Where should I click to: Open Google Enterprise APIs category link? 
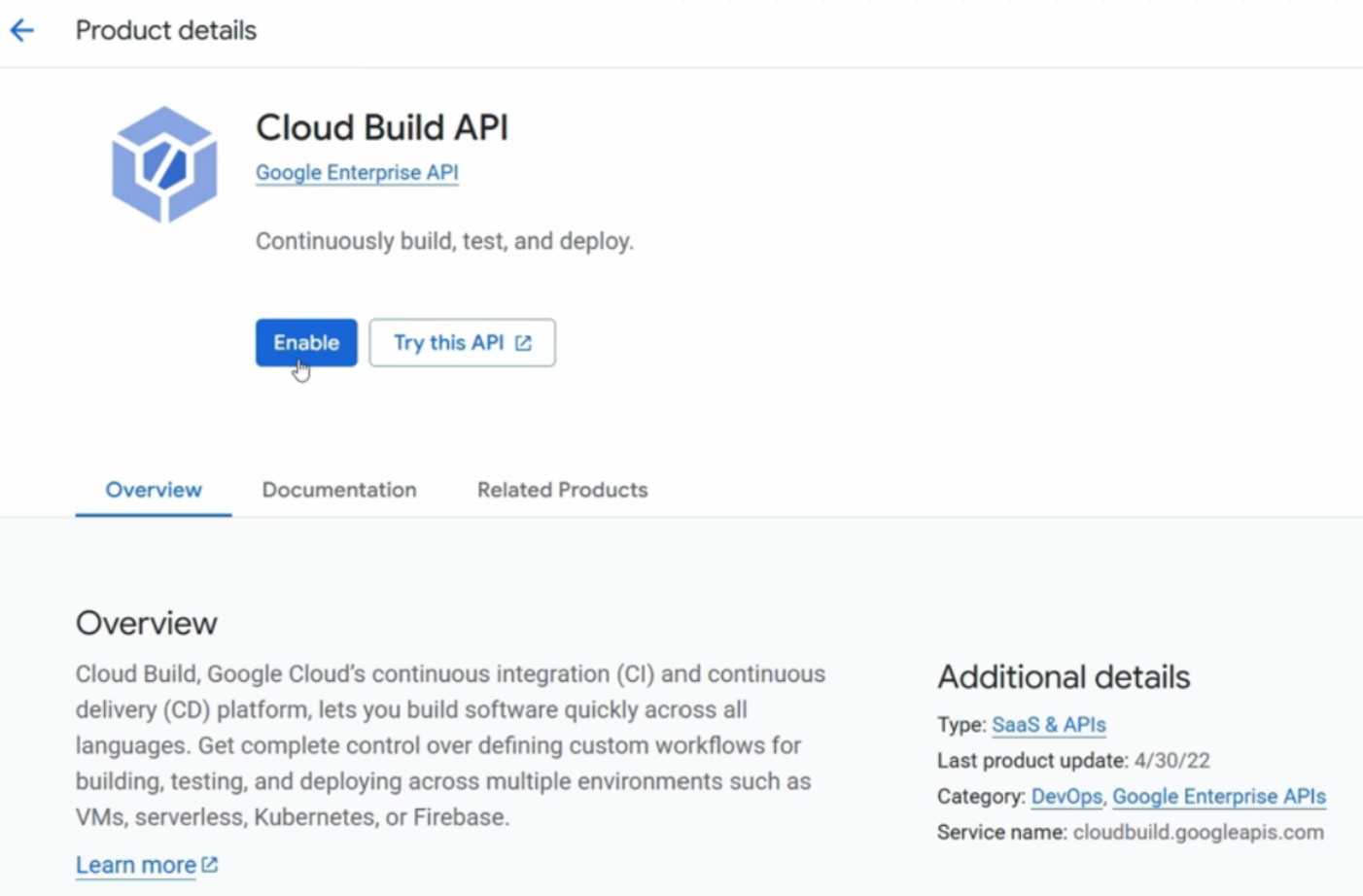[x=1219, y=797]
